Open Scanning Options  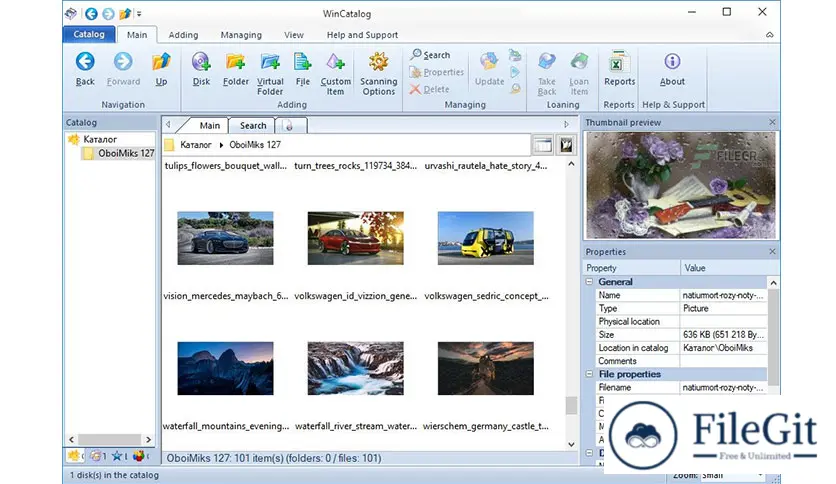click(x=379, y=74)
